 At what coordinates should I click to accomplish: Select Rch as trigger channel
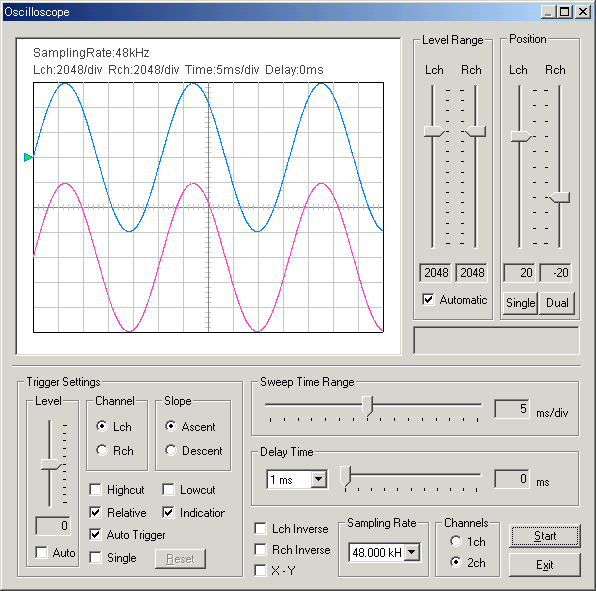coord(102,450)
